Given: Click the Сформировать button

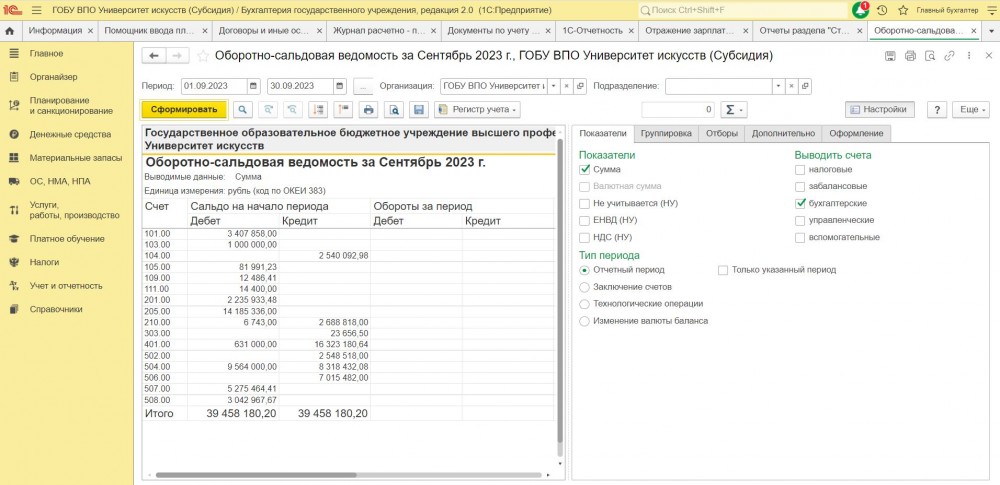Looking at the screenshot, I should pos(184,109).
